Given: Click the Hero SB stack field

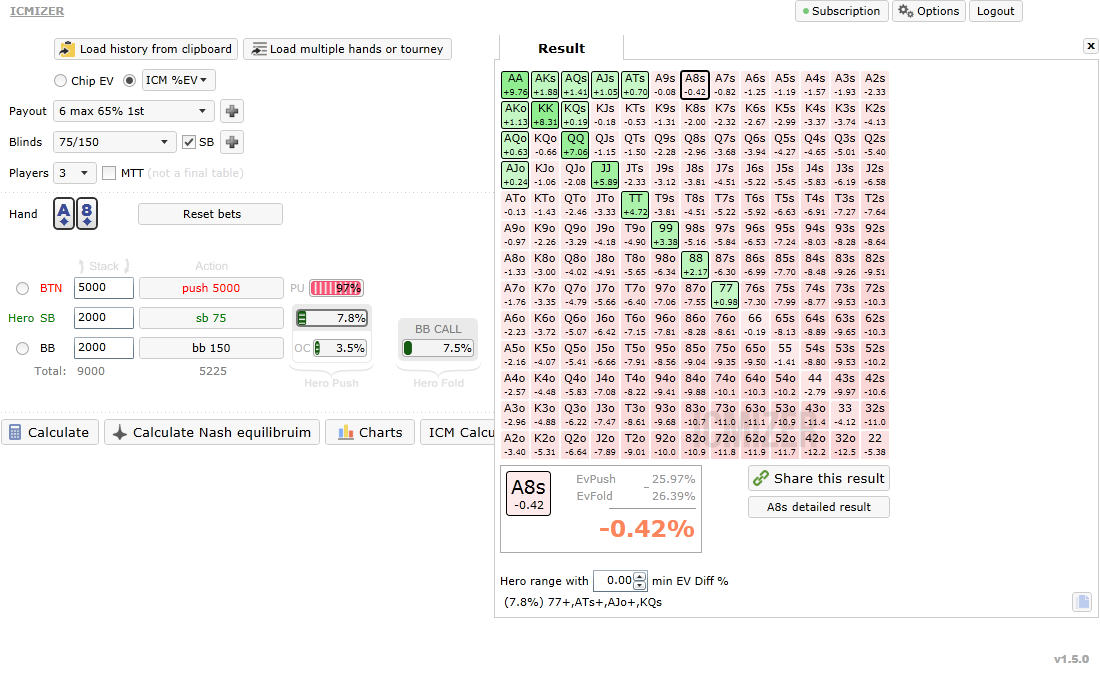Looking at the screenshot, I should 104,318.
